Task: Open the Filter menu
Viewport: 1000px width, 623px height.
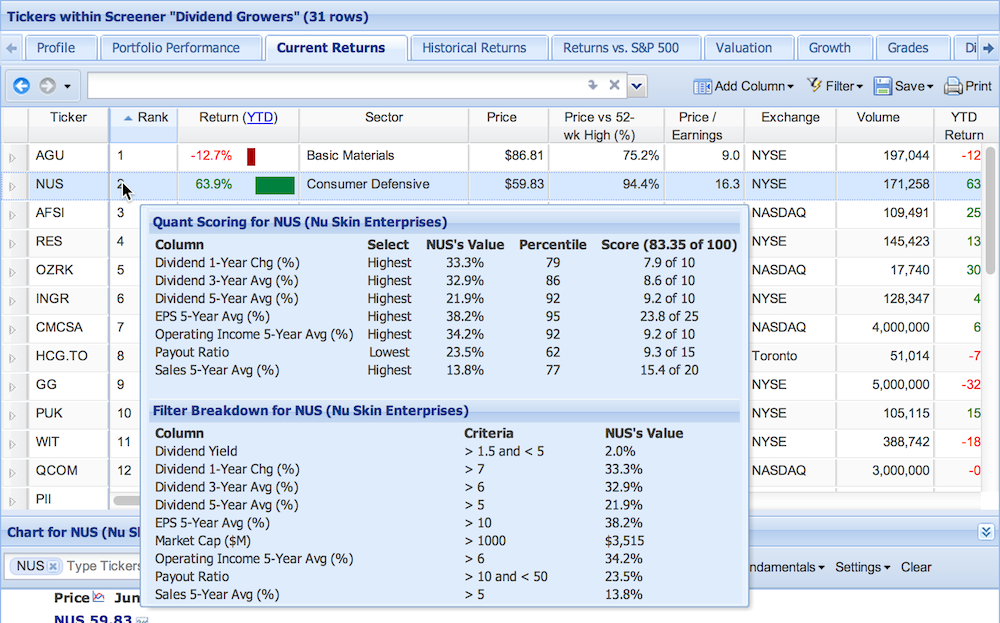Action: click(834, 85)
